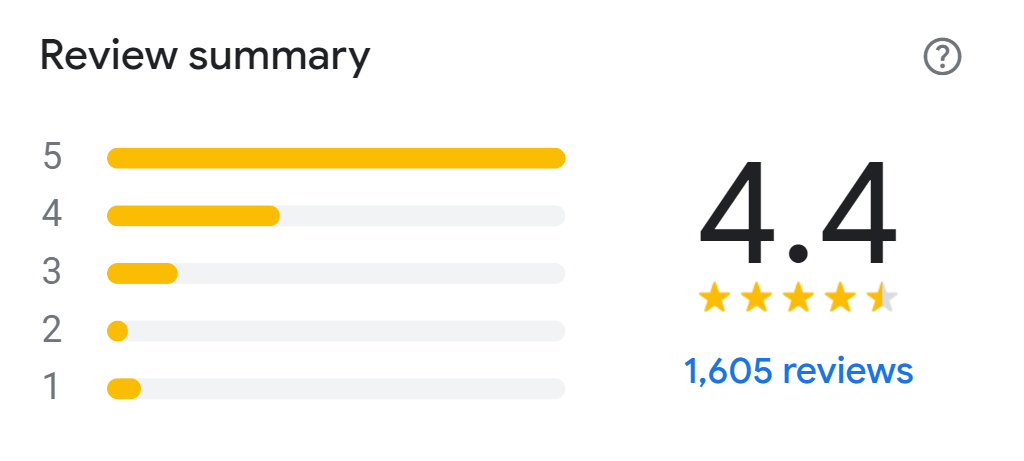Click the number 5 rating label
The image size is (1024, 461).
[x=53, y=158]
